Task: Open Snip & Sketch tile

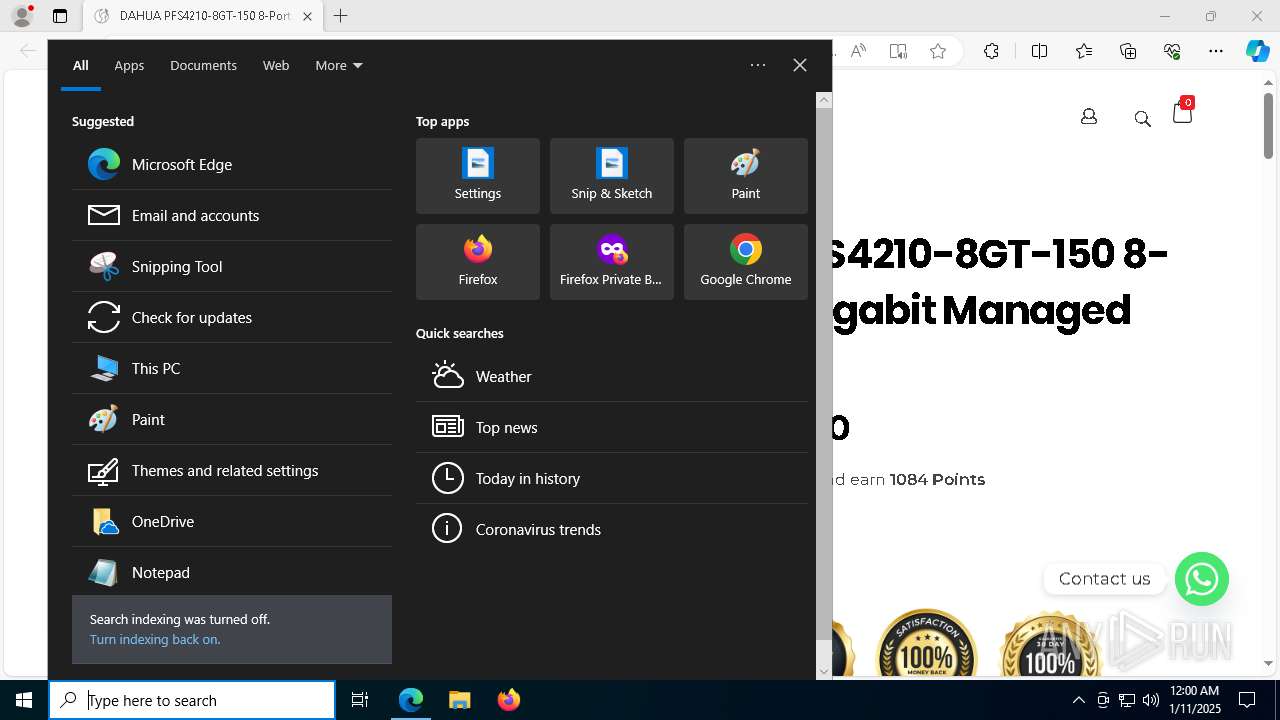Action: [612, 176]
